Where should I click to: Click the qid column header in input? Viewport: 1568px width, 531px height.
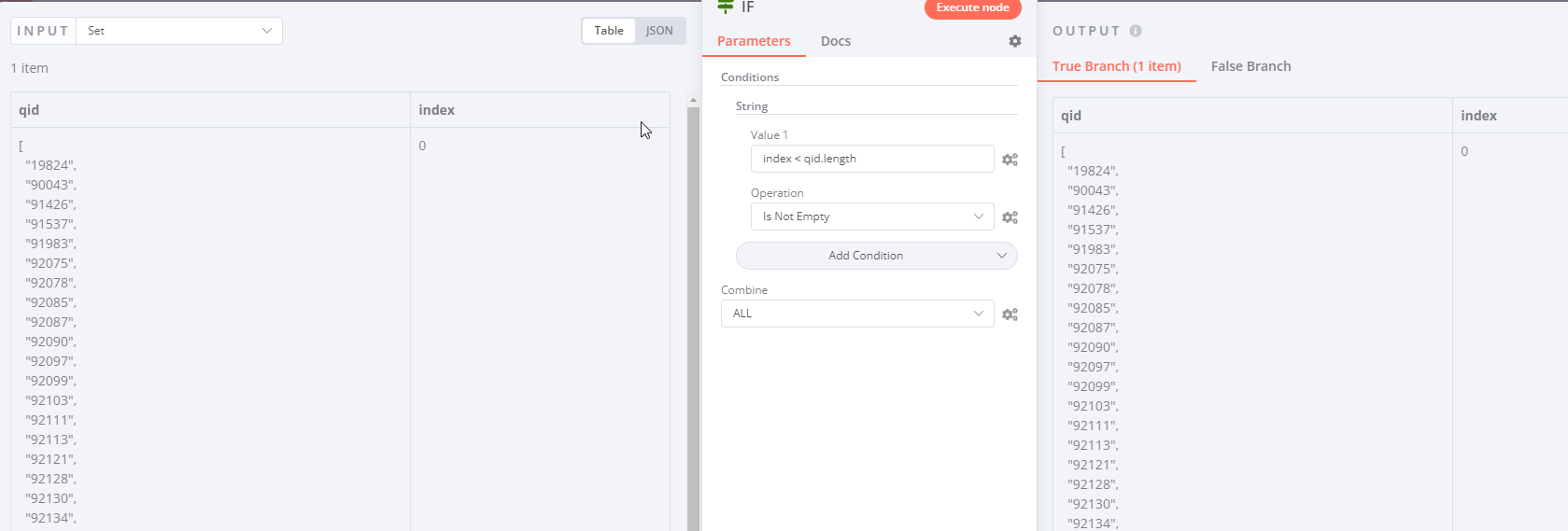tap(29, 110)
